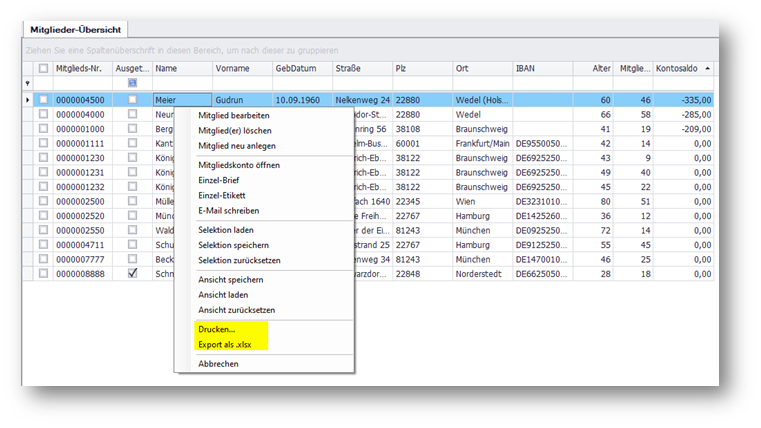
Task: Check the selection box for member 0000001111
Action: point(43,143)
